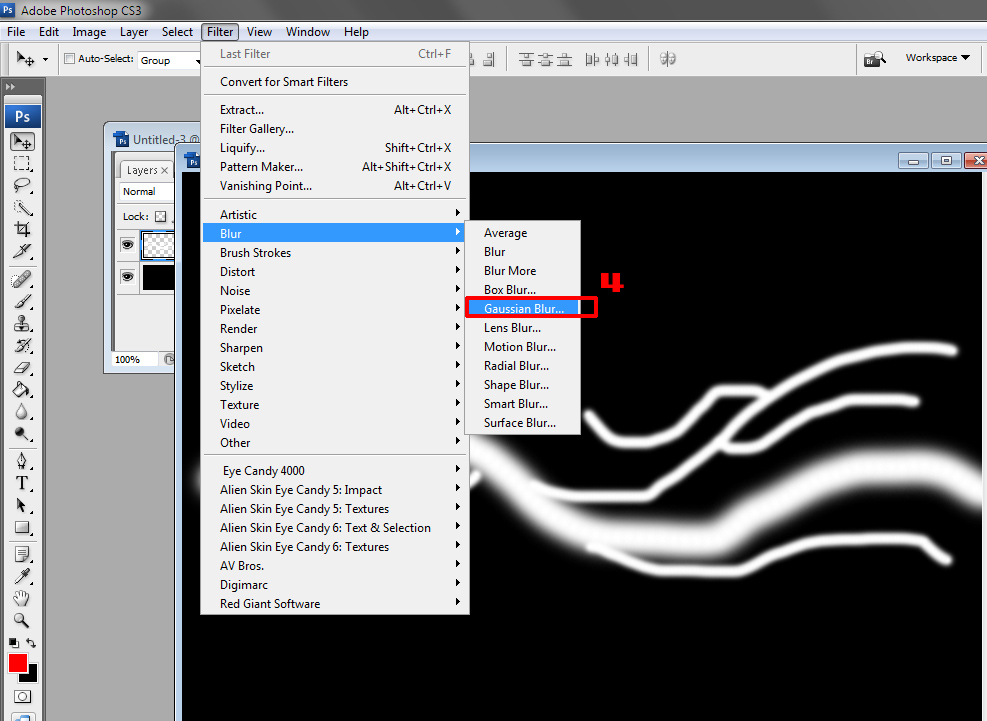
Task: Select the Rectangle shape tool
Action: [x=22, y=528]
